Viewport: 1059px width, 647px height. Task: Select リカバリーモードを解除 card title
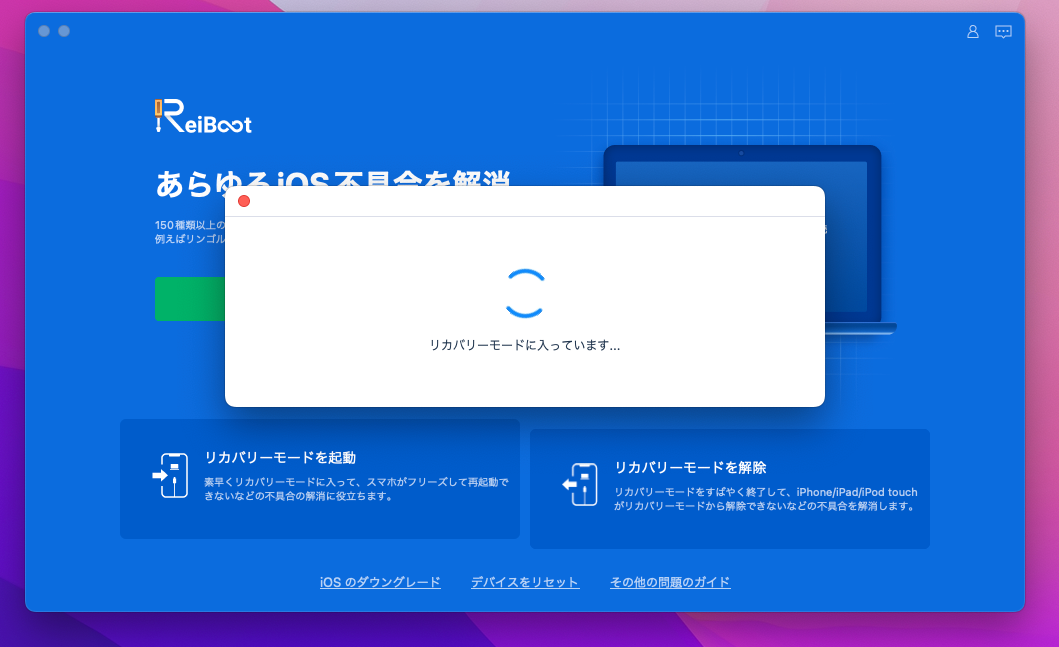(x=690, y=467)
